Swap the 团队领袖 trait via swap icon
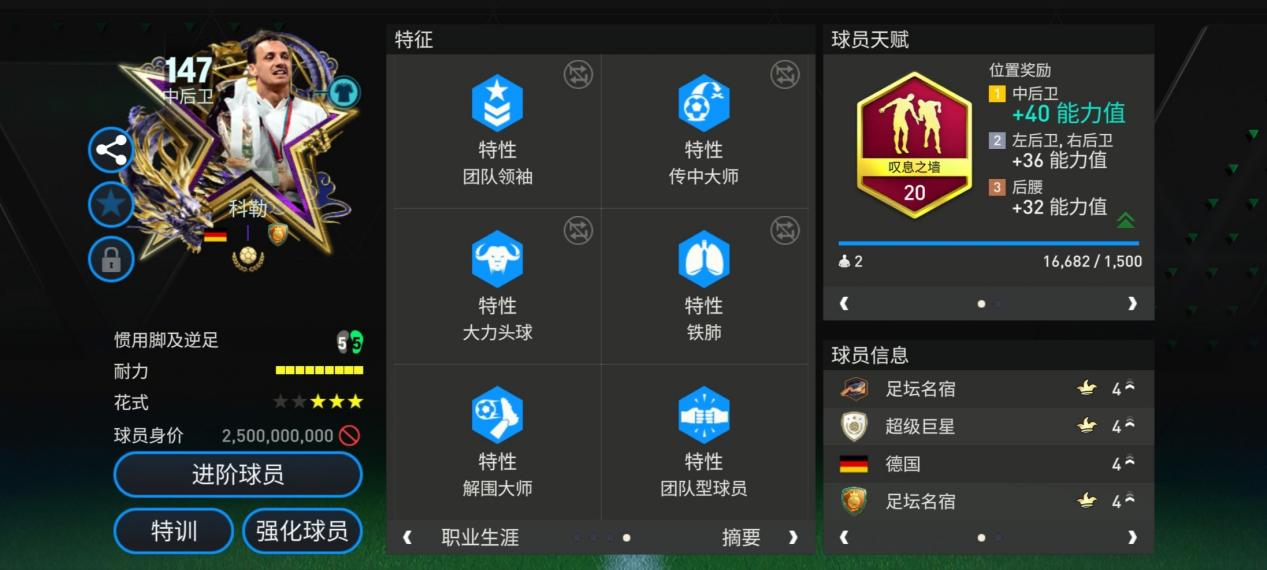The image size is (1267, 570). [578, 75]
